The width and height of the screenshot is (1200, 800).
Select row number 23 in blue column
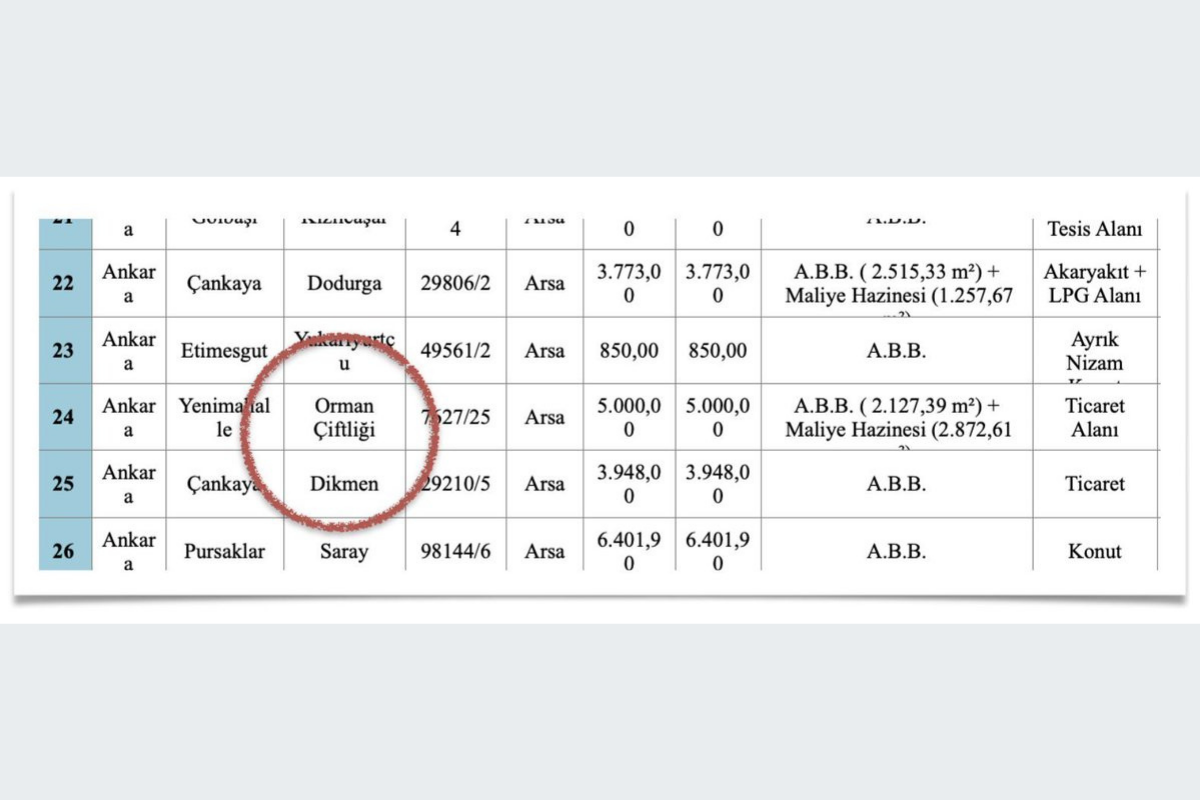coord(63,351)
